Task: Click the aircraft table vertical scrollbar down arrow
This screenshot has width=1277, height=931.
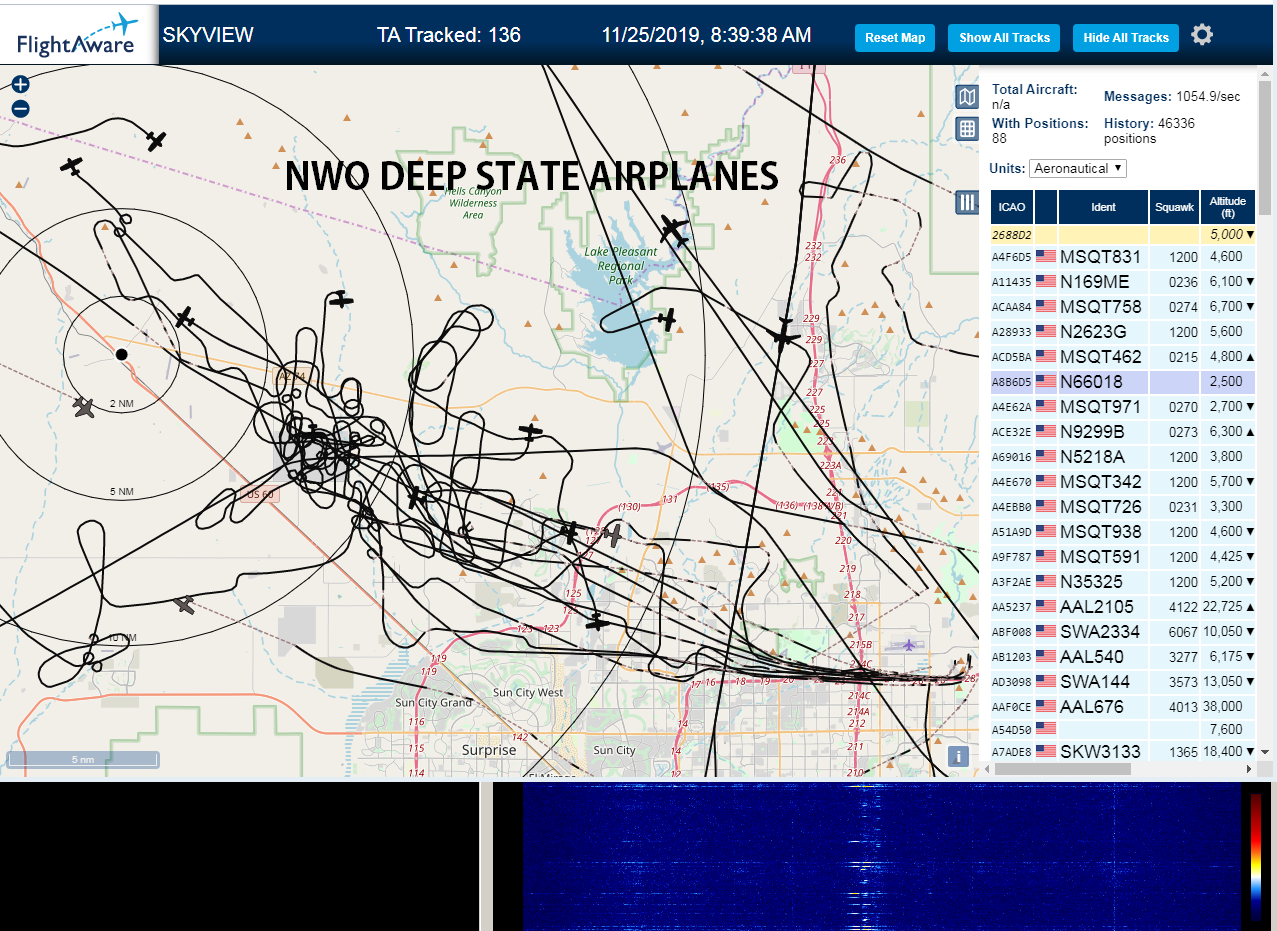Action: (x=1264, y=751)
